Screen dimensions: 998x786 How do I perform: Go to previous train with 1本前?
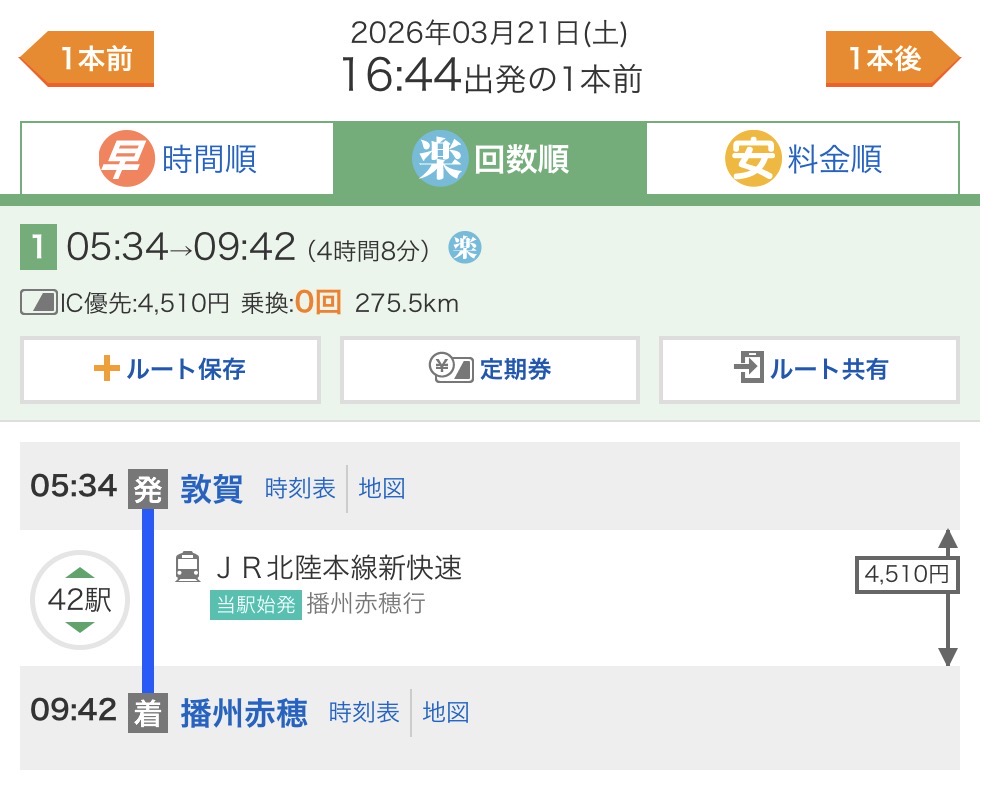(x=88, y=60)
